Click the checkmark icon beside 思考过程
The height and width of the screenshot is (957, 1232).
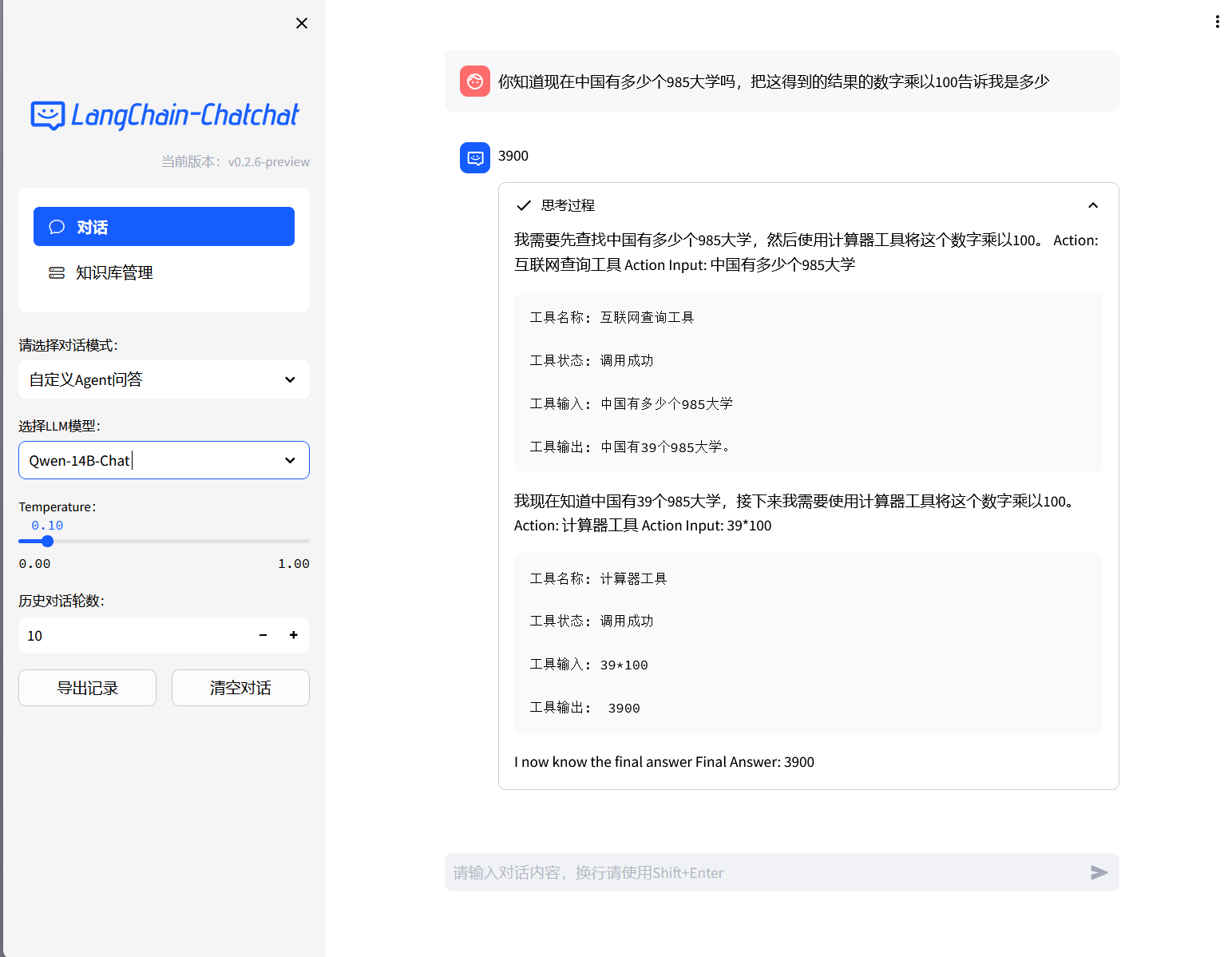(524, 205)
